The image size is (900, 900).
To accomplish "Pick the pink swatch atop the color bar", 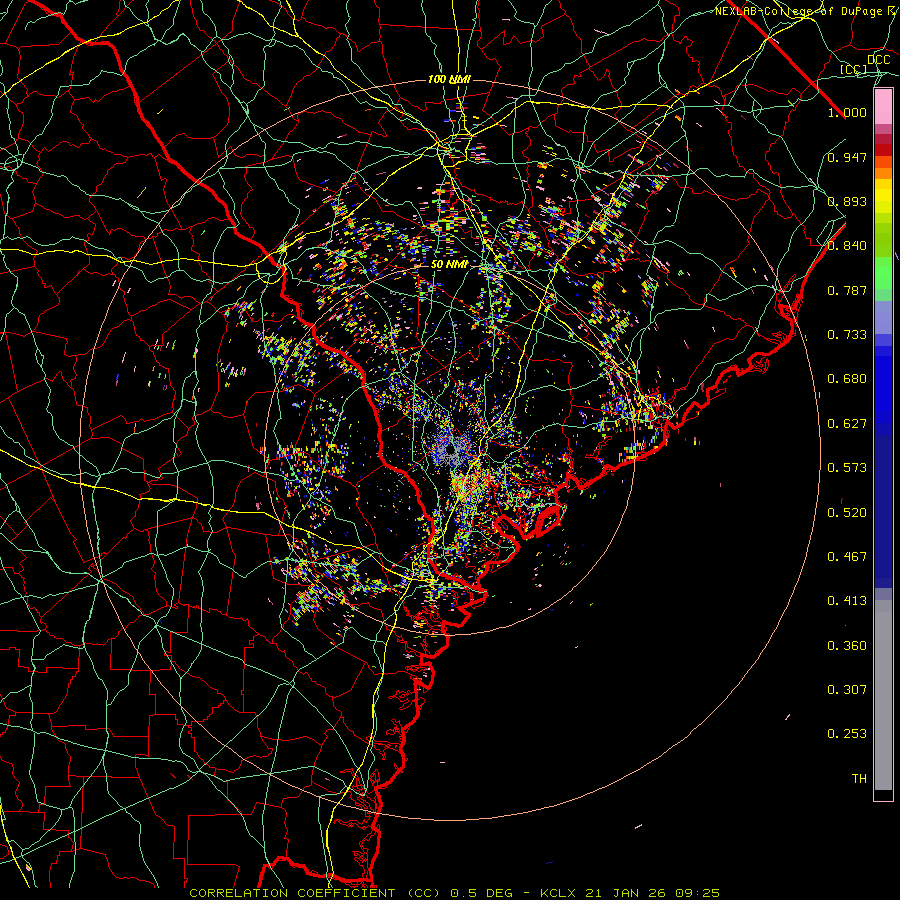I will [883, 107].
